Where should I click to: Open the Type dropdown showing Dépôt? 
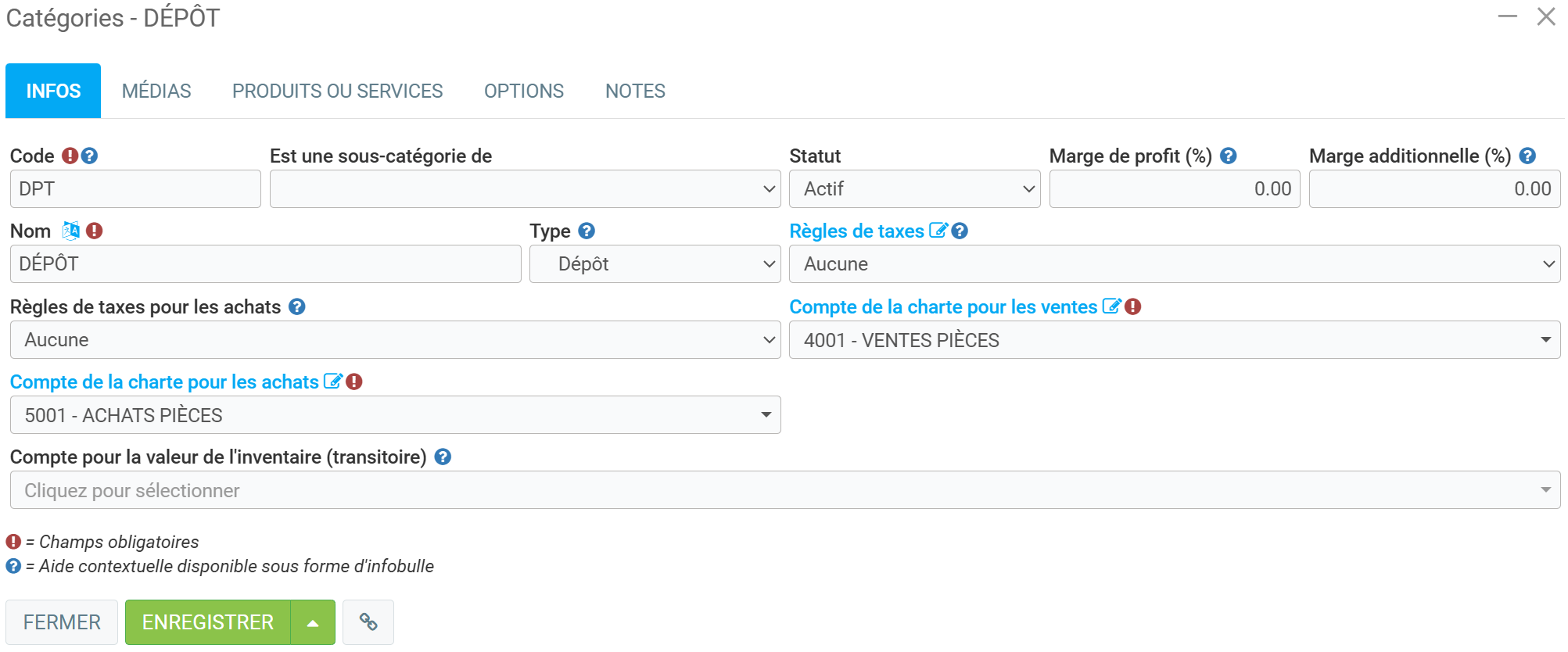655,264
